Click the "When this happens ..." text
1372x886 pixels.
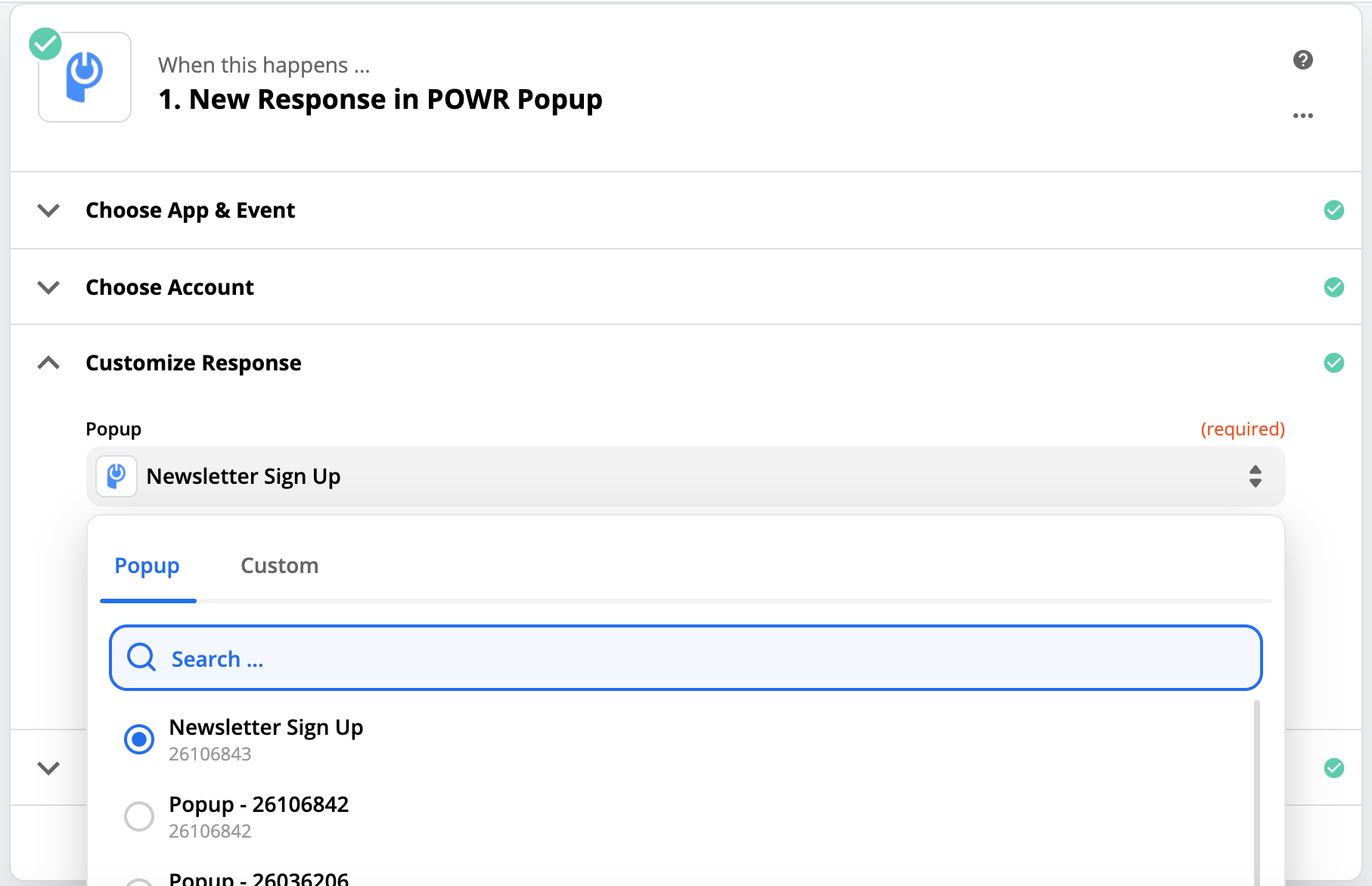pos(264,65)
